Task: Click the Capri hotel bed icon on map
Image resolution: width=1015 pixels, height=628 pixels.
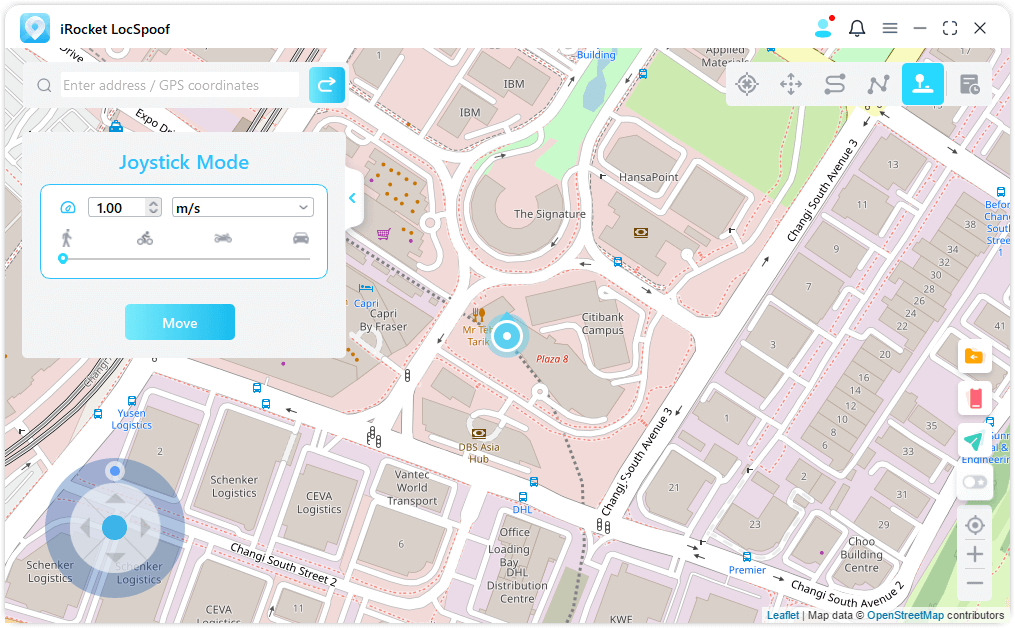Action: coord(366,289)
